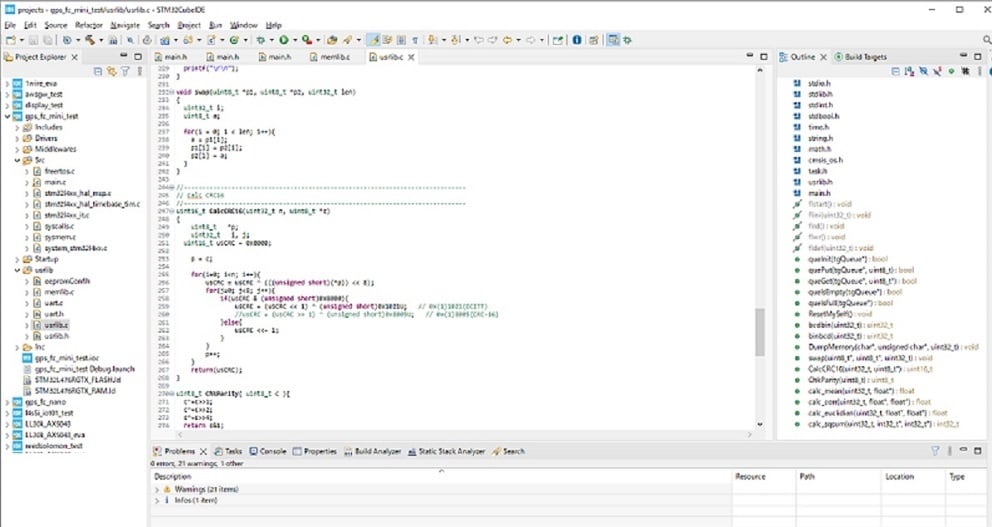Click Outline view menu dots icon
992x527 pixels.
(979, 71)
